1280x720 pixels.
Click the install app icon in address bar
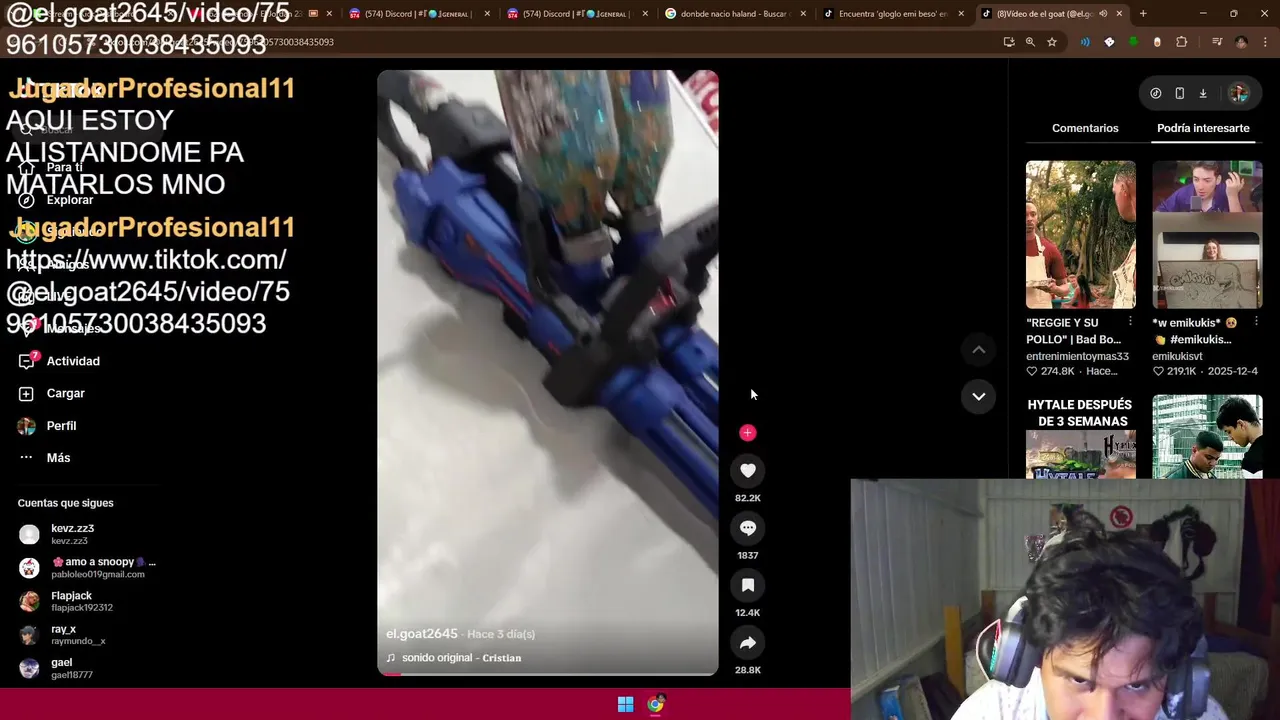click(x=1008, y=42)
